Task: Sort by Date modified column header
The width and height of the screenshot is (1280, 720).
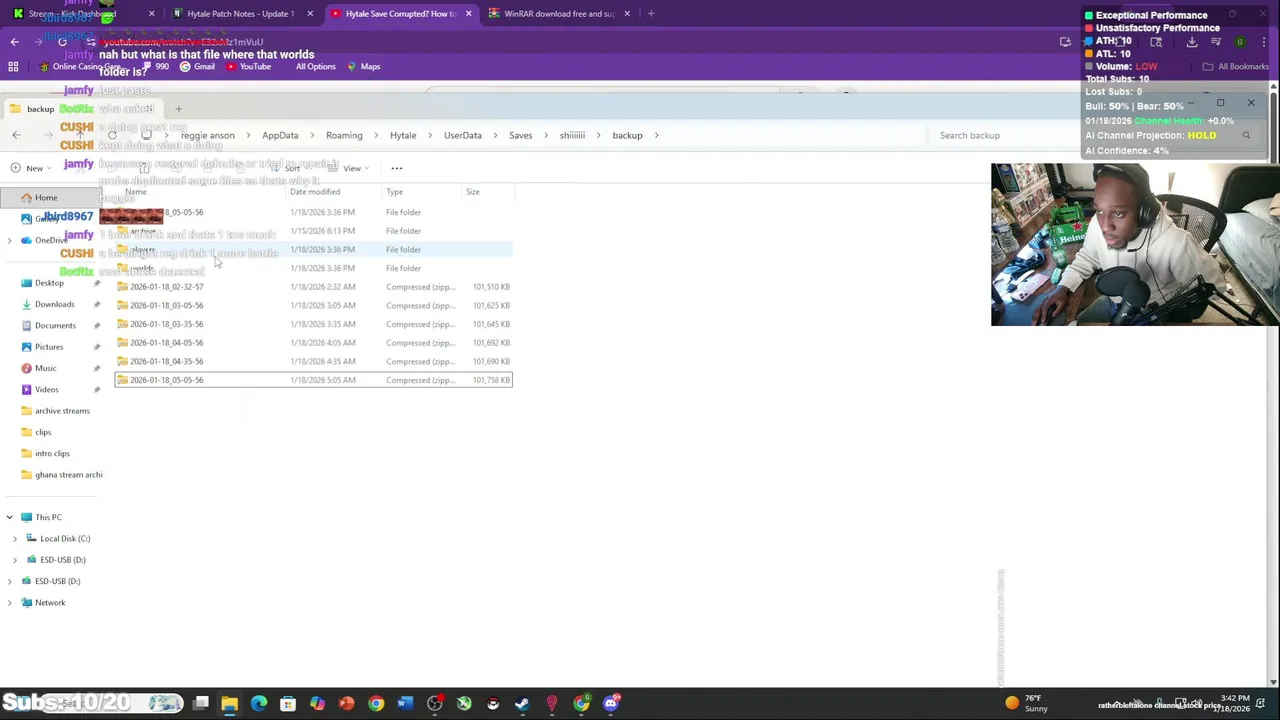Action: 315,192
